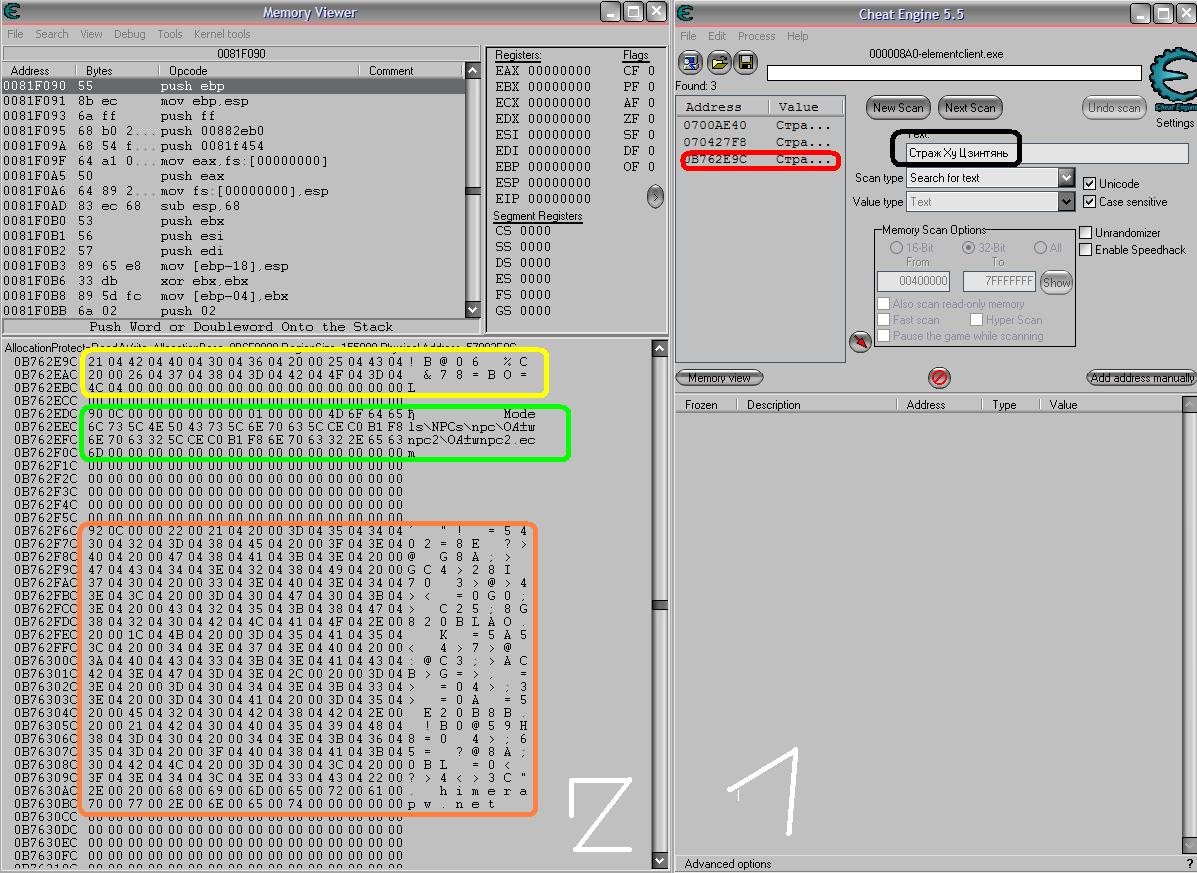Open Edit menu in Cheat Engine
The image size is (1197, 873).
[x=717, y=36]
